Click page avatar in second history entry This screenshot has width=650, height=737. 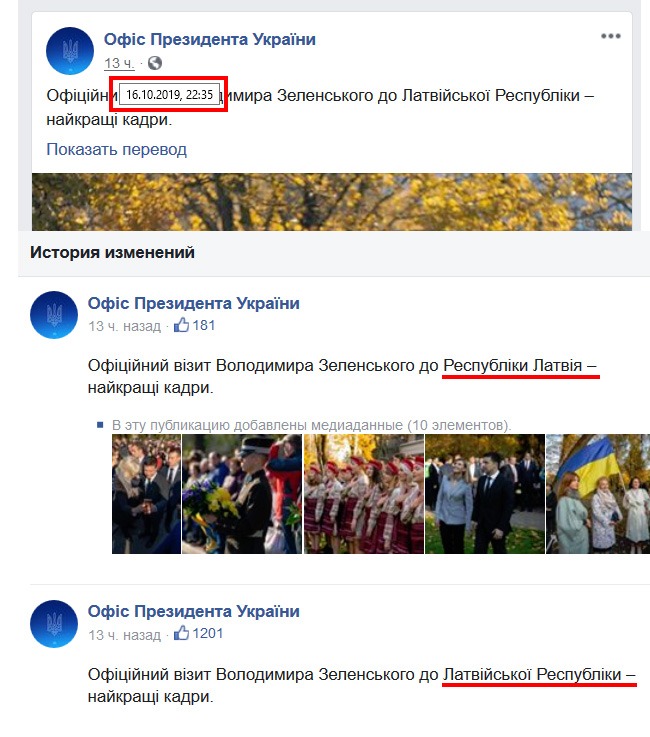pyautogui.click(x=54, y=624)
